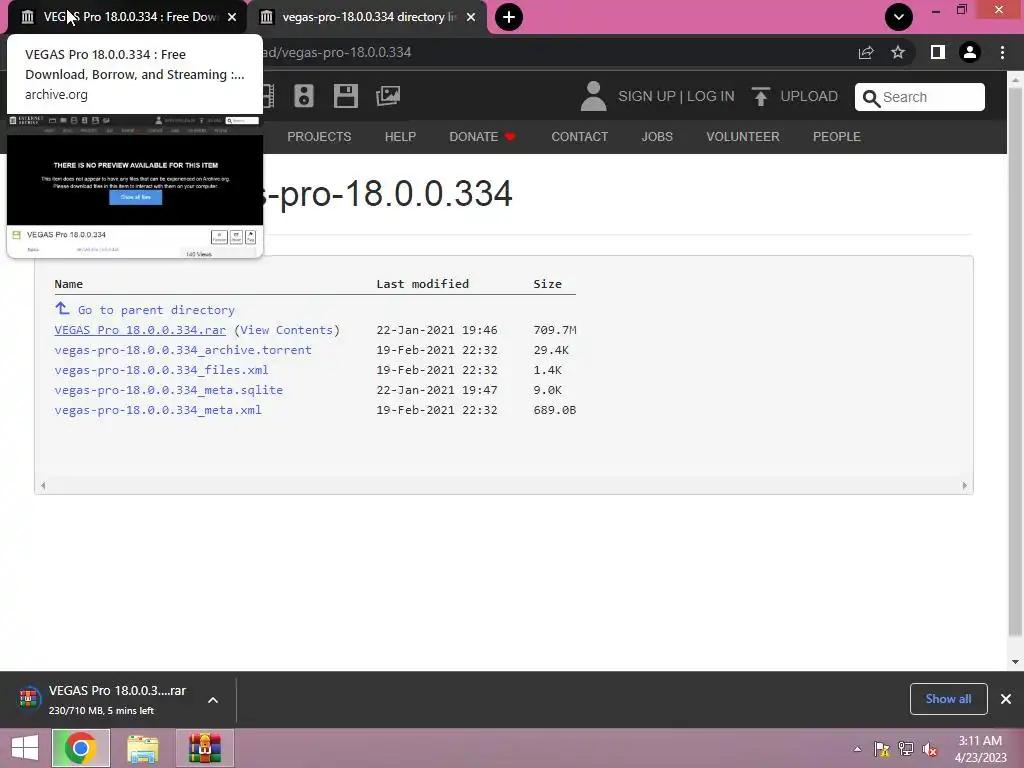This screenshot has height=768, width=1024.
Task: Expand the tab search dropdown arrow
Action: [899, 17]
